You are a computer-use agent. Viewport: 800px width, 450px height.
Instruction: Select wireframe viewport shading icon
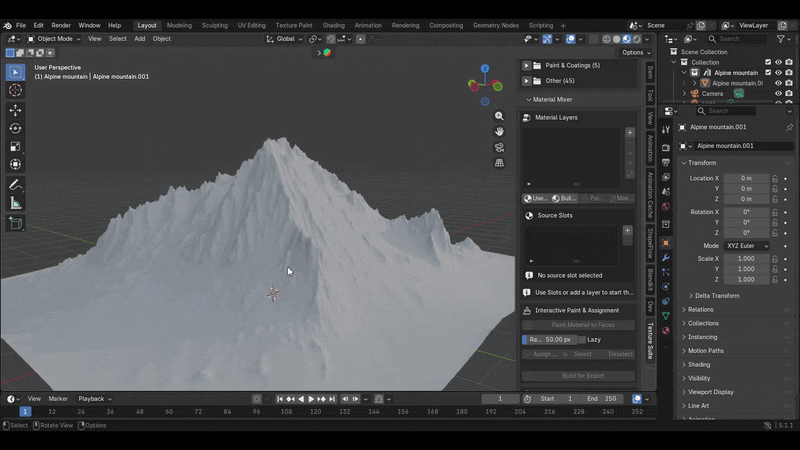[606, 39]
